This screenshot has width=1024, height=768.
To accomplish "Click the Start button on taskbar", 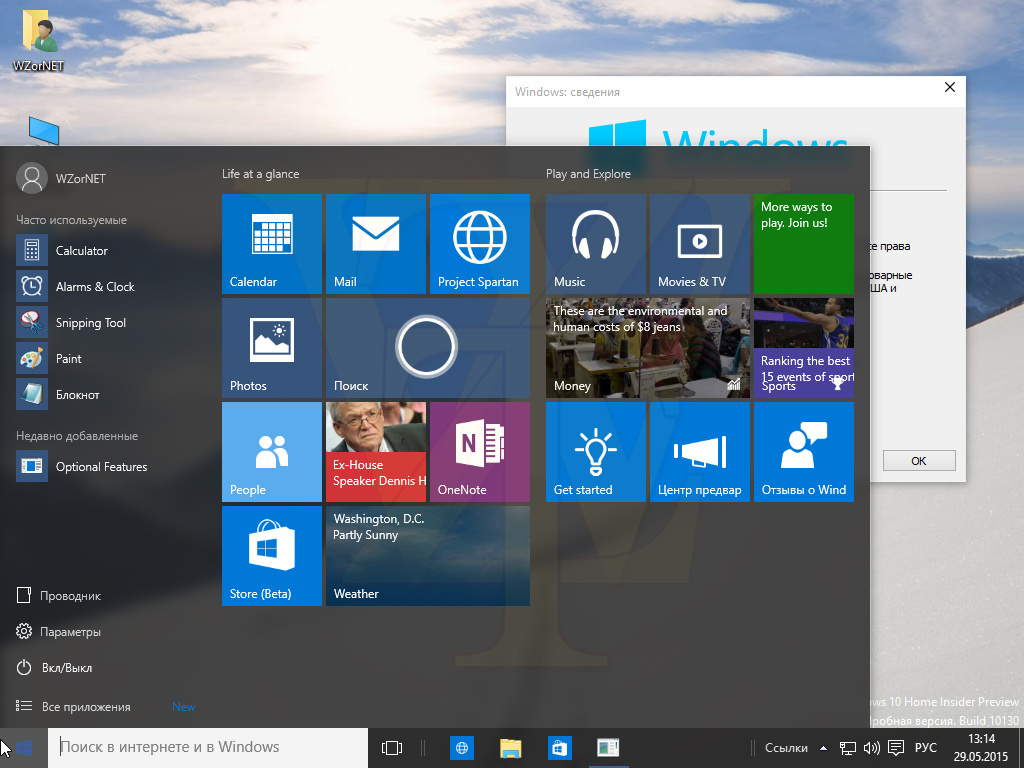I will tap(24, 748).
